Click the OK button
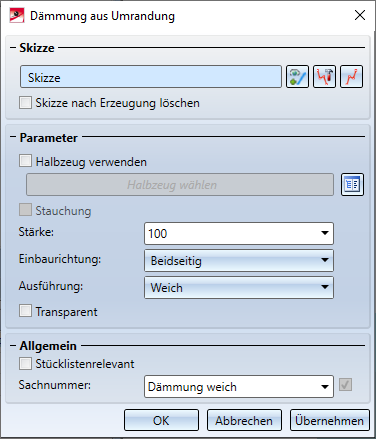 [x=161, y=420]
